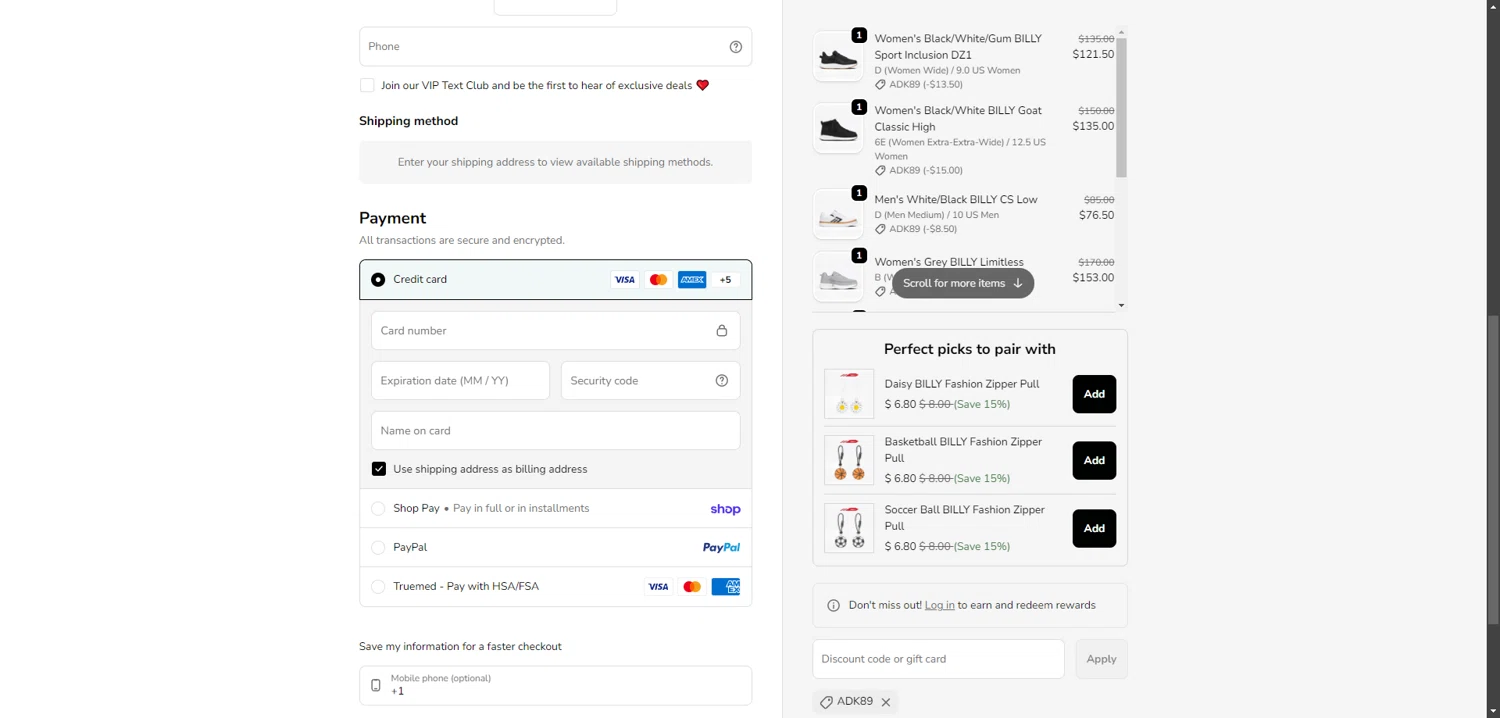
Task: Click the $135.00 discounted BILLY Goat Classic High price
Action: [x=1093, y=127]
